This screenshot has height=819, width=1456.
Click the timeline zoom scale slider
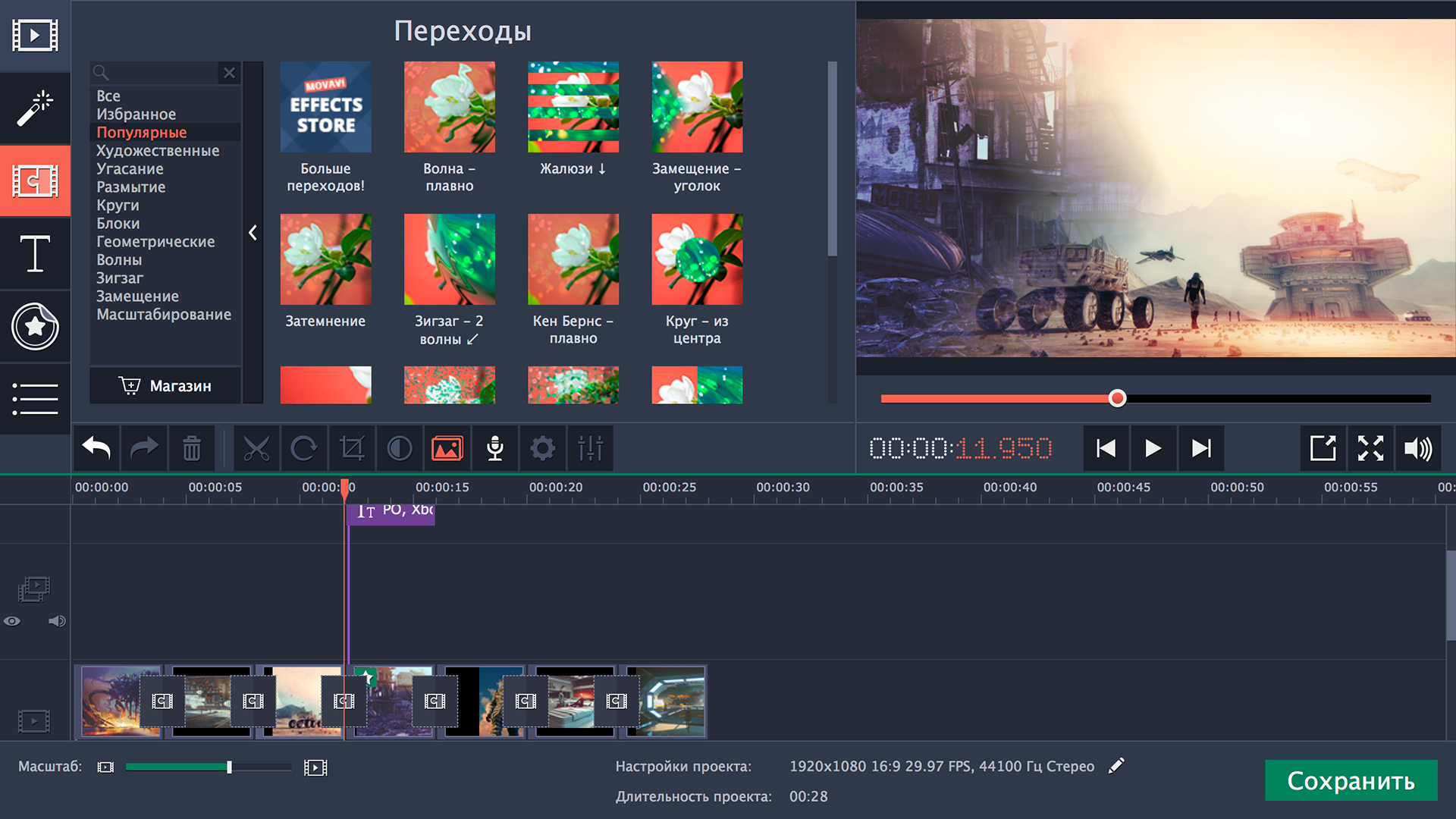229,767
